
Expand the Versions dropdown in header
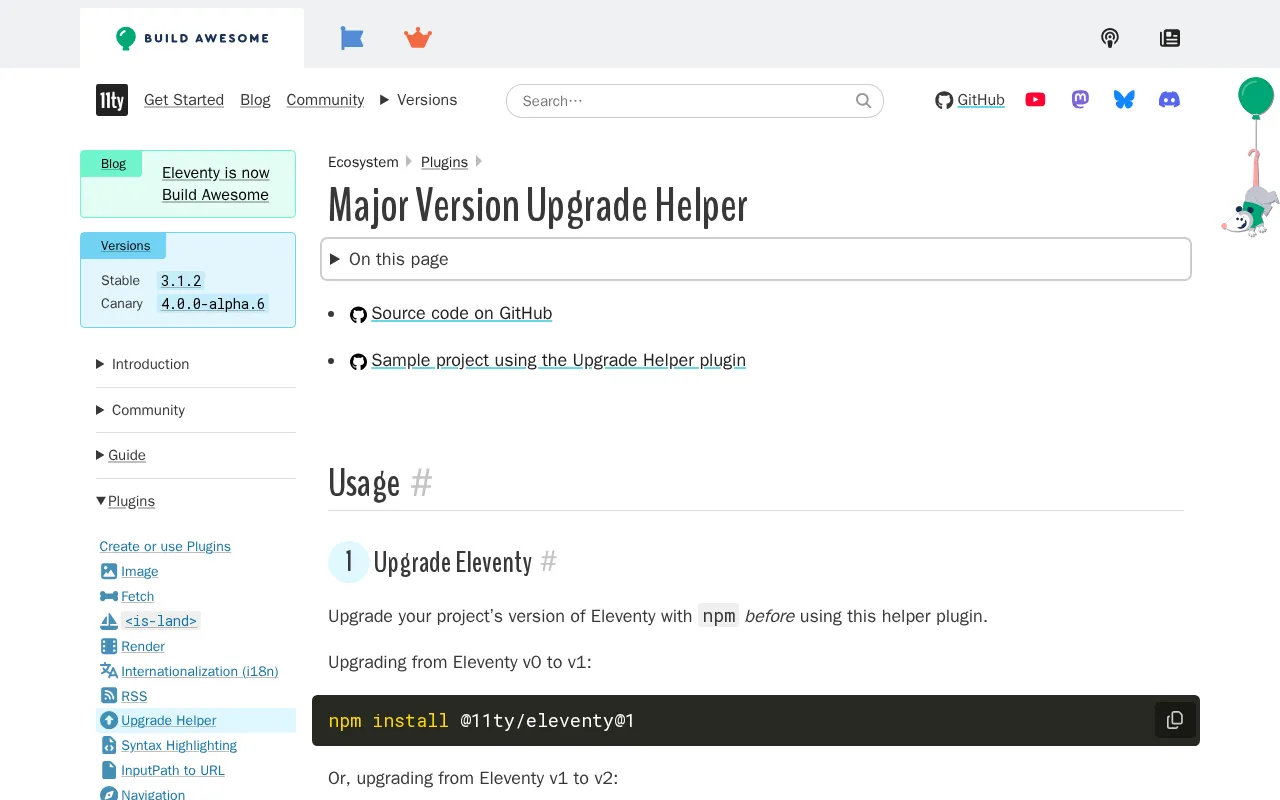point(419,100)
